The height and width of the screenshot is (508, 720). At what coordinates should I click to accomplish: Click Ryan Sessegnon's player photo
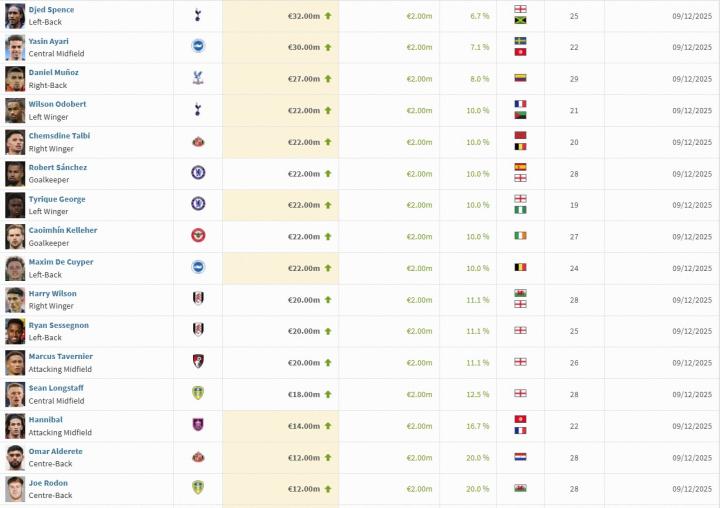pos(15,331)
